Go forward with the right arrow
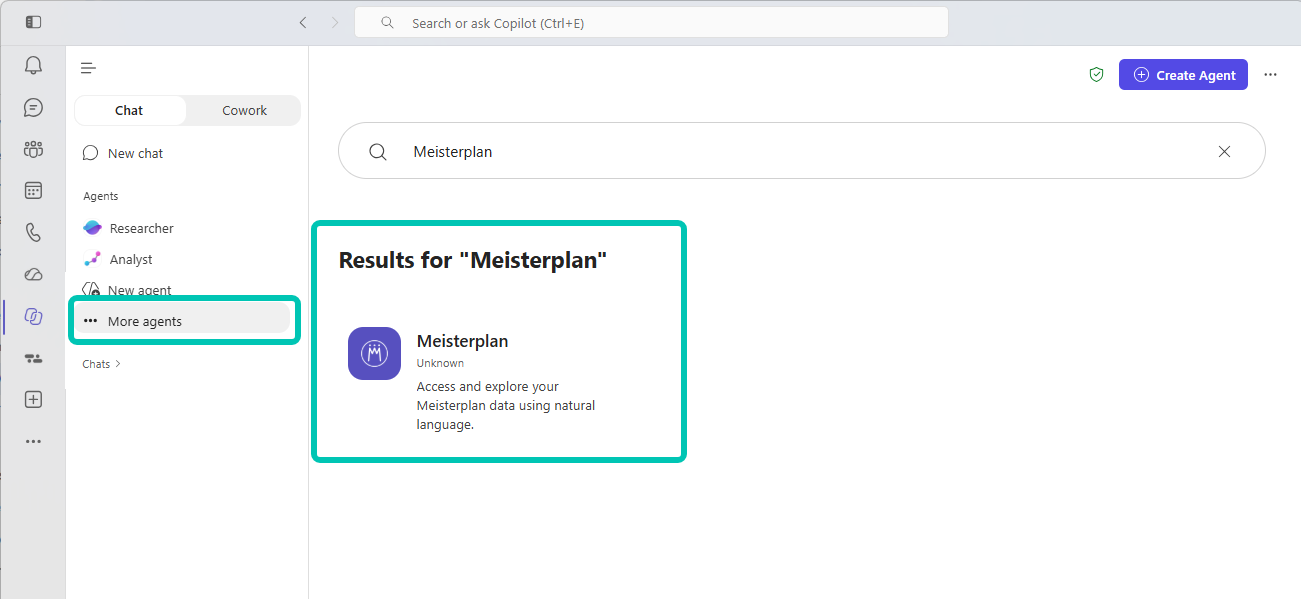This screenshot has width=1301, height=599. point(335,22)
